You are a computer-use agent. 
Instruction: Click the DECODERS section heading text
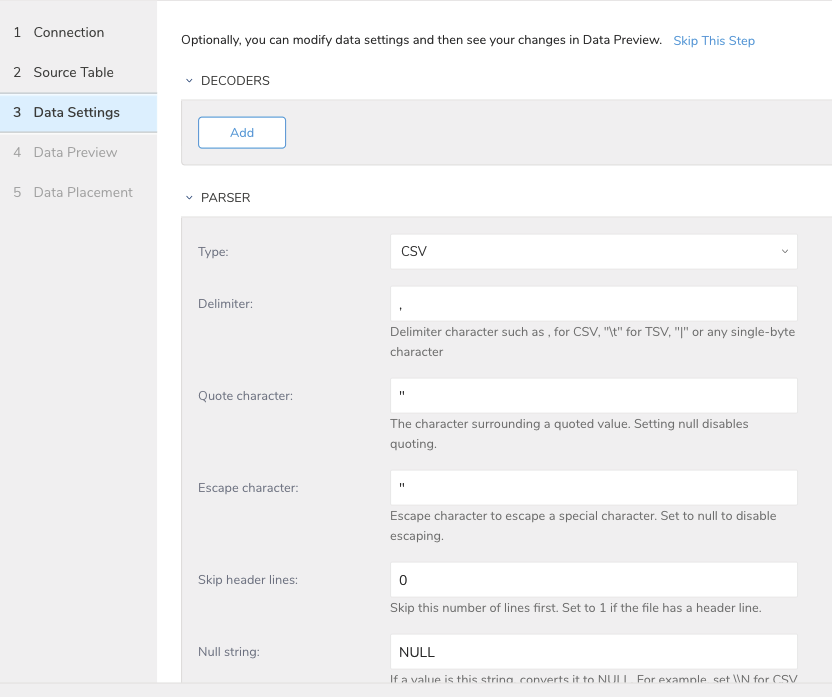pos(235,80)
